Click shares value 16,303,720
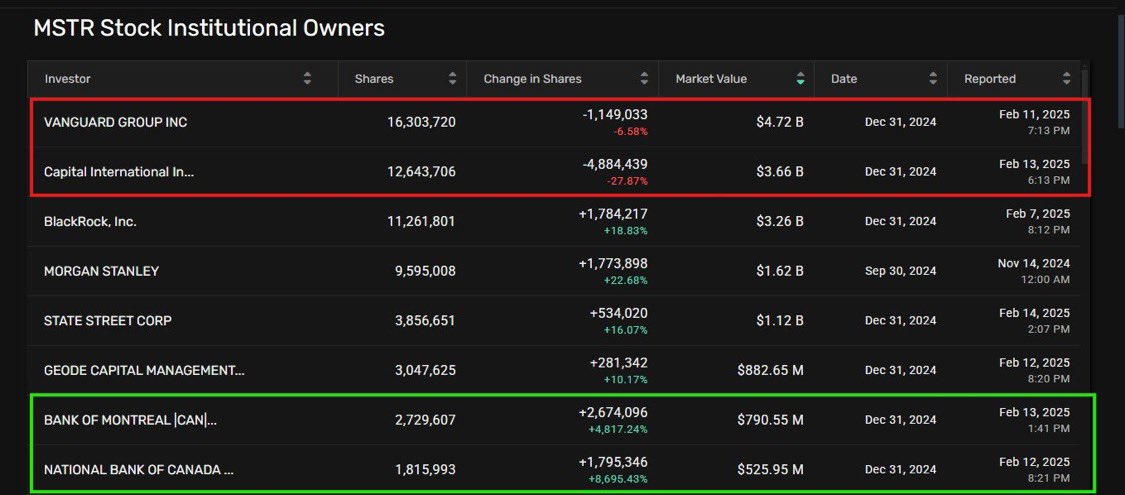The width and height of the screenshot is (1125, 495). point(421,122)
